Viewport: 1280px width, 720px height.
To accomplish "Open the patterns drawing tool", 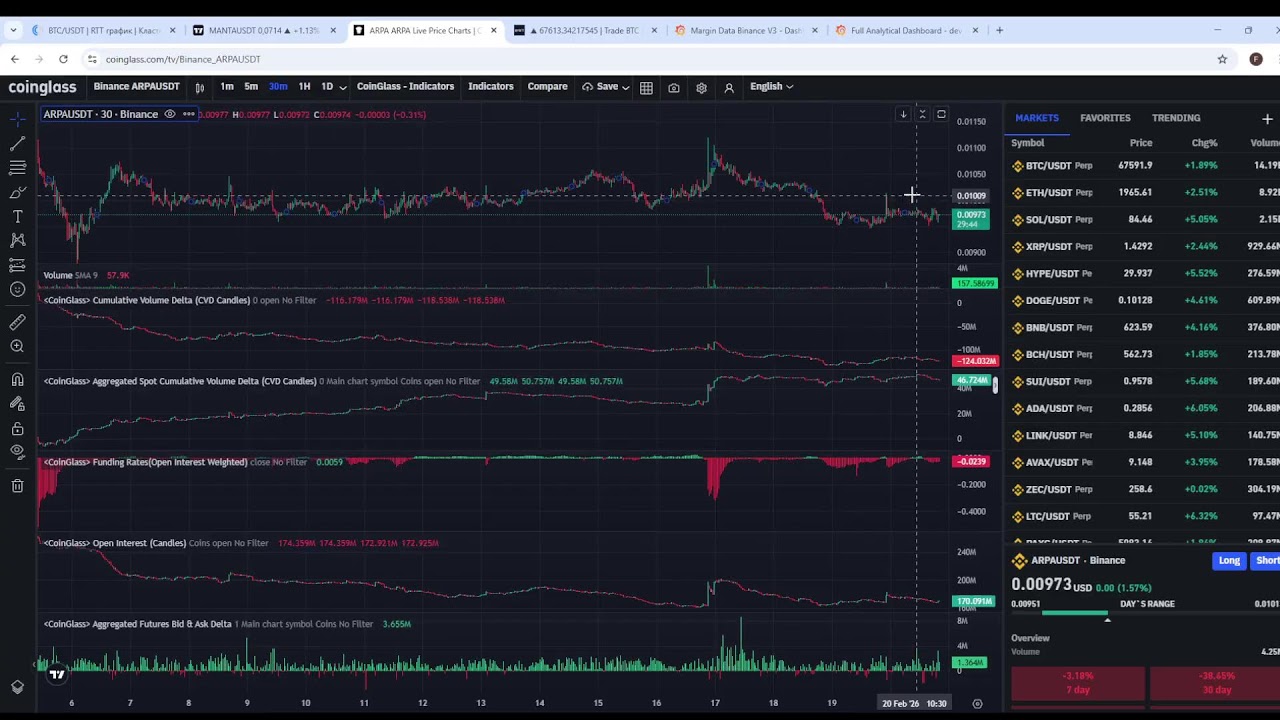I will (x=17, y=241).
